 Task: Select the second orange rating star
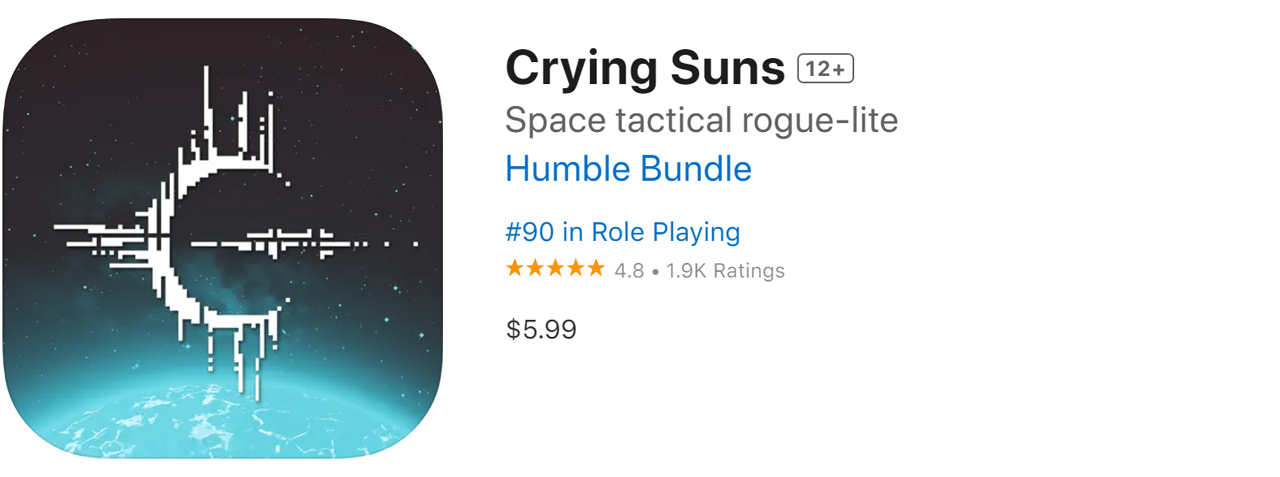point(535,269)
